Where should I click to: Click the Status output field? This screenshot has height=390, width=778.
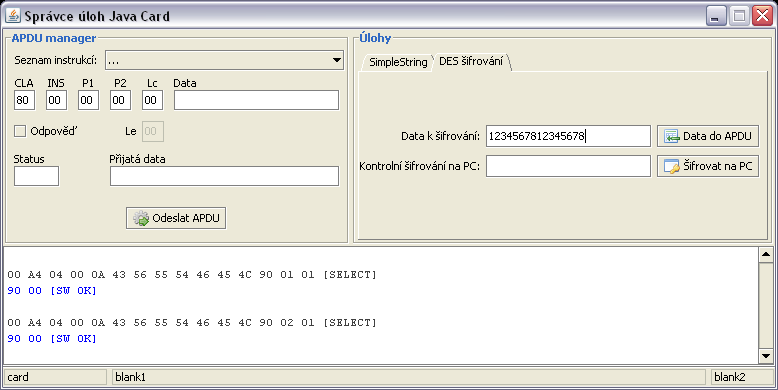(x=36, y=176)
